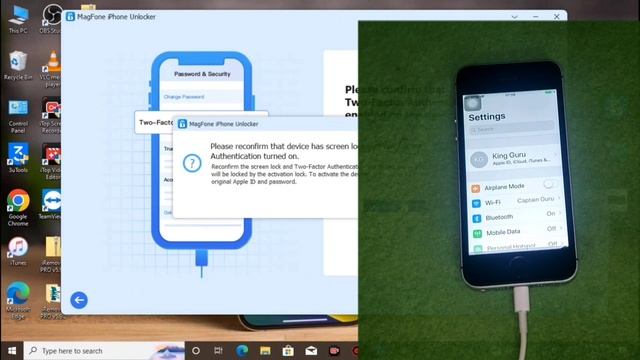Click Change Password in phone illustration

point(184,97)
